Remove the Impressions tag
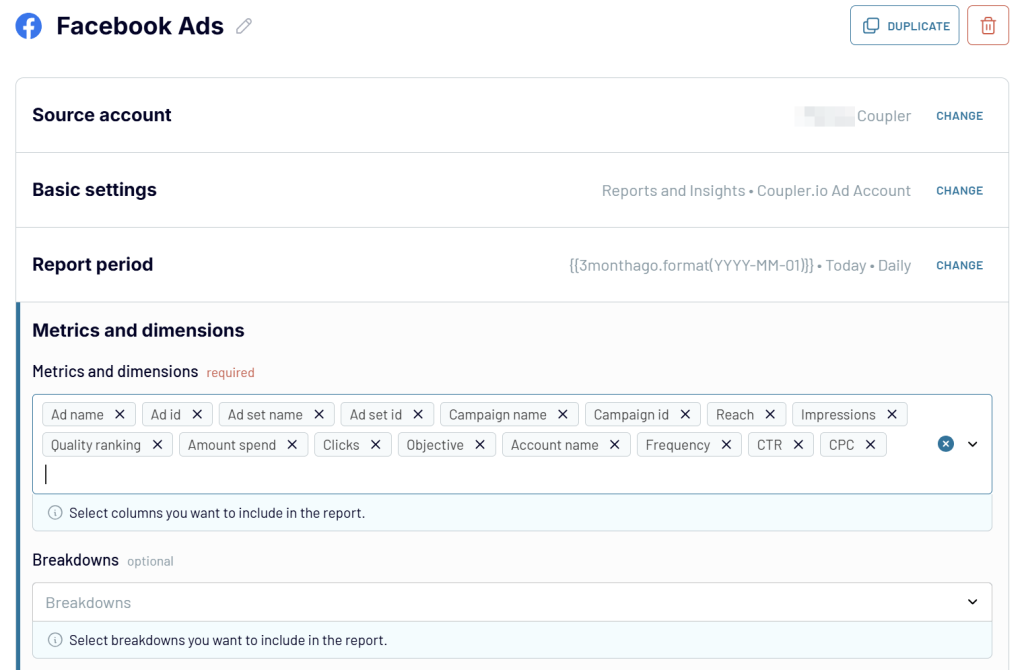Viewport: 1024px width, 670px height. (892, 415)
